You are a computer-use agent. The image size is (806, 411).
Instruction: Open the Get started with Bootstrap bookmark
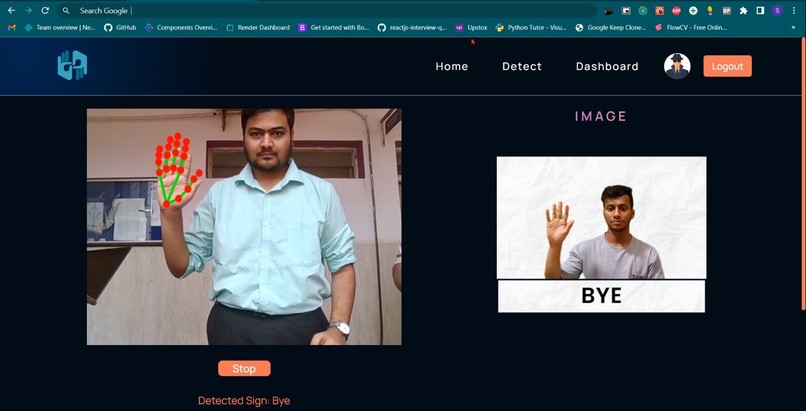[334, 28]
